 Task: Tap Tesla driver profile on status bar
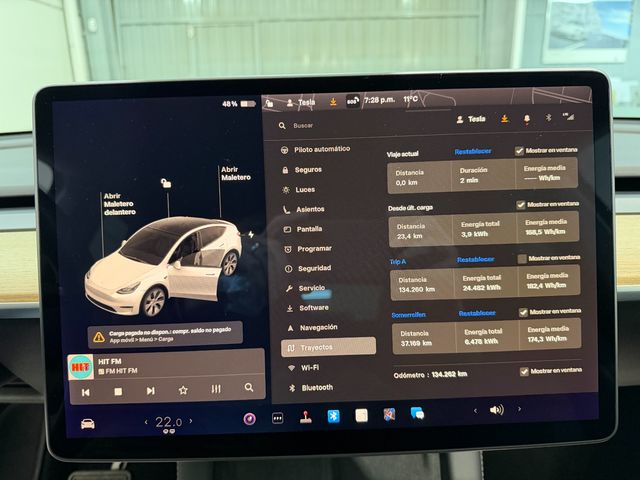click(300, 103)
